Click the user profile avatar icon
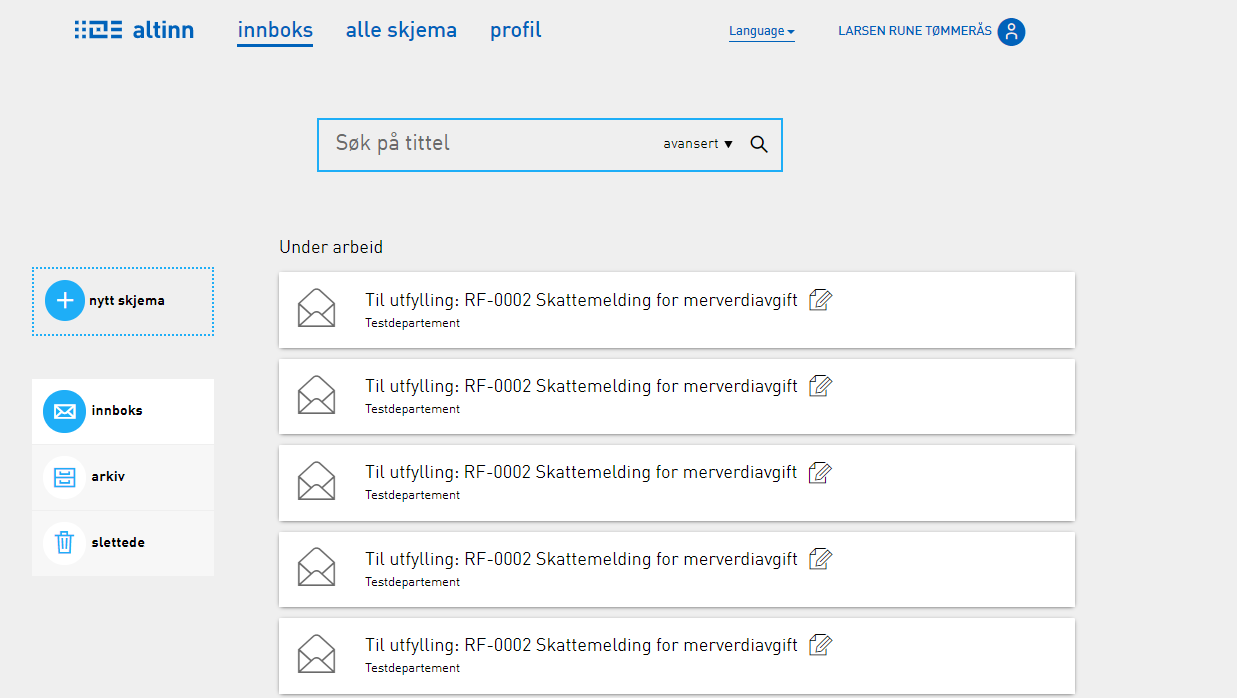 (x=1011, y=32)
